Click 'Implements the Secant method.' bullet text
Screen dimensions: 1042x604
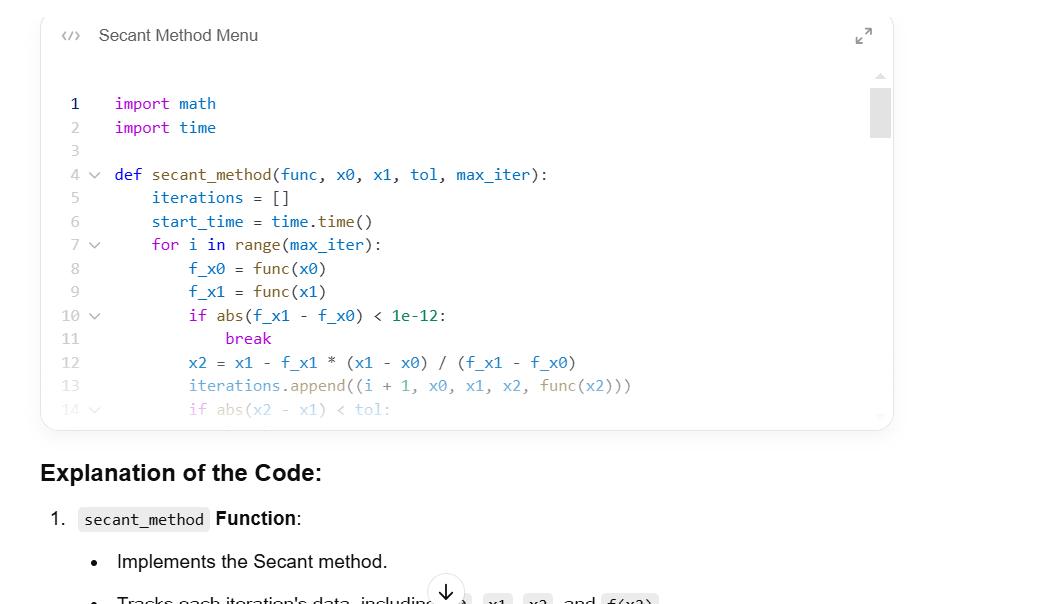point(252,562)
